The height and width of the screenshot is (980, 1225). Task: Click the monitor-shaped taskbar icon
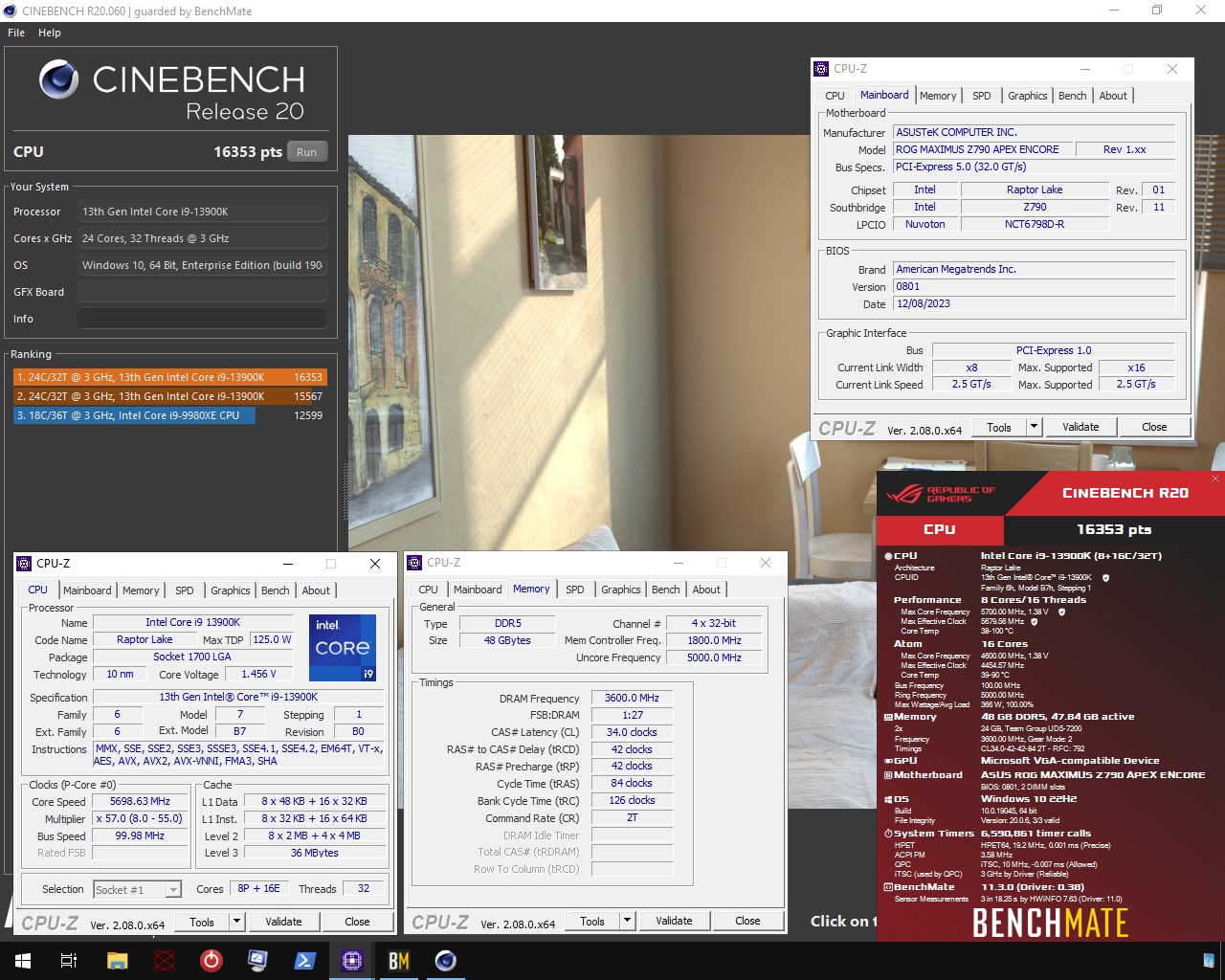(x=257, y=960)
